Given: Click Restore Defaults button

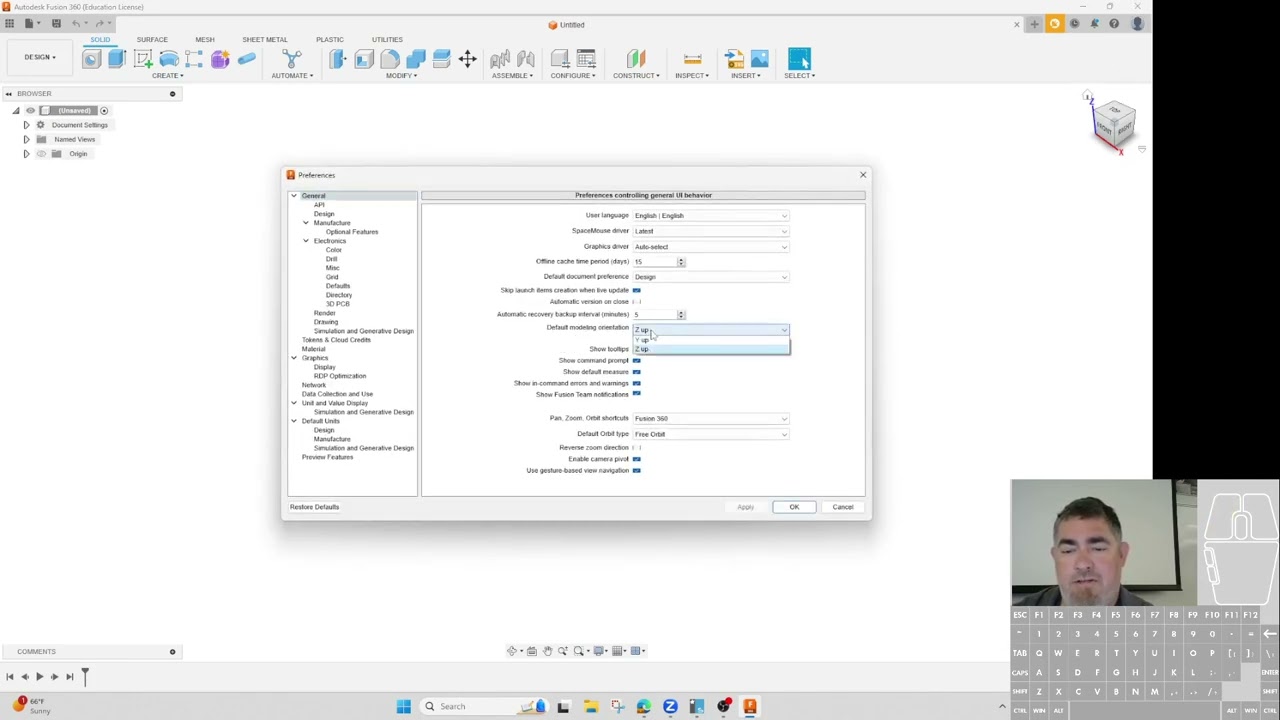Looking at the screenshot, I should pyautogui.click(x=314, y=507).
